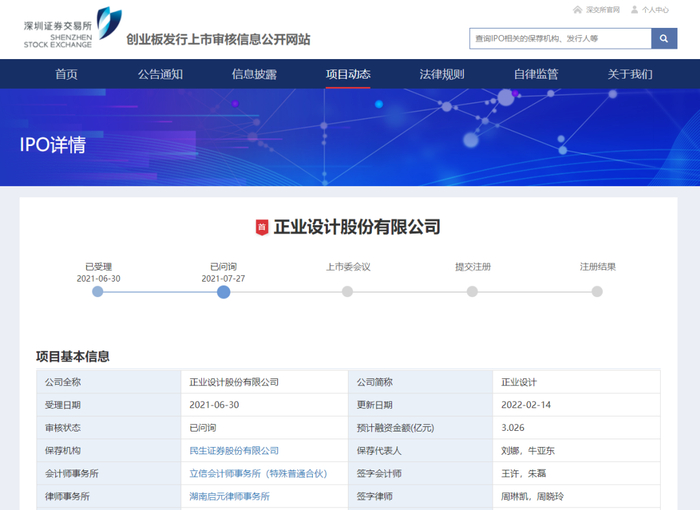This screenshot has height=510, width=700.
Task: Click the 公司全称 row label
Action: point(62,382)
